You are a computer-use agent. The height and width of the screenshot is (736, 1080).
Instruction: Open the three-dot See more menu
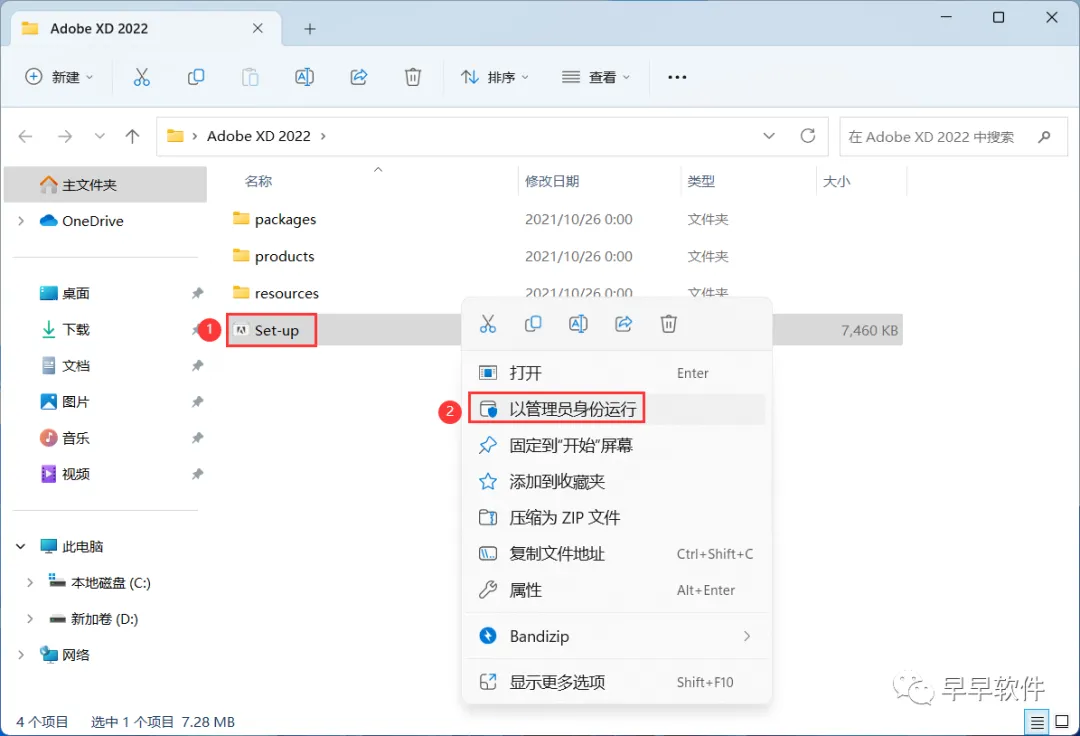click(677, 77)
